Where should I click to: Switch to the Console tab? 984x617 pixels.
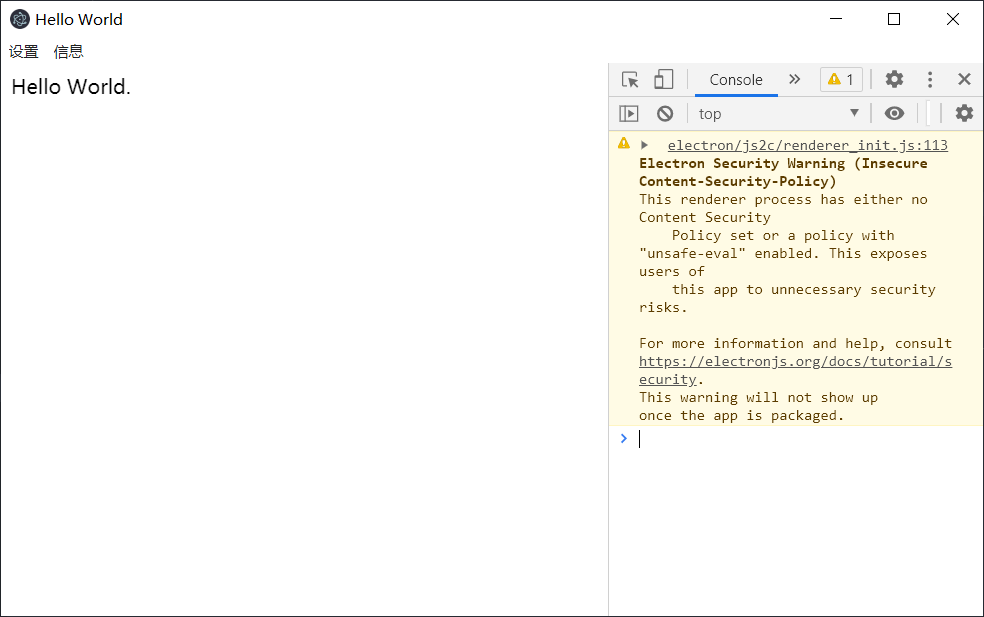click(x=736, y=80)
